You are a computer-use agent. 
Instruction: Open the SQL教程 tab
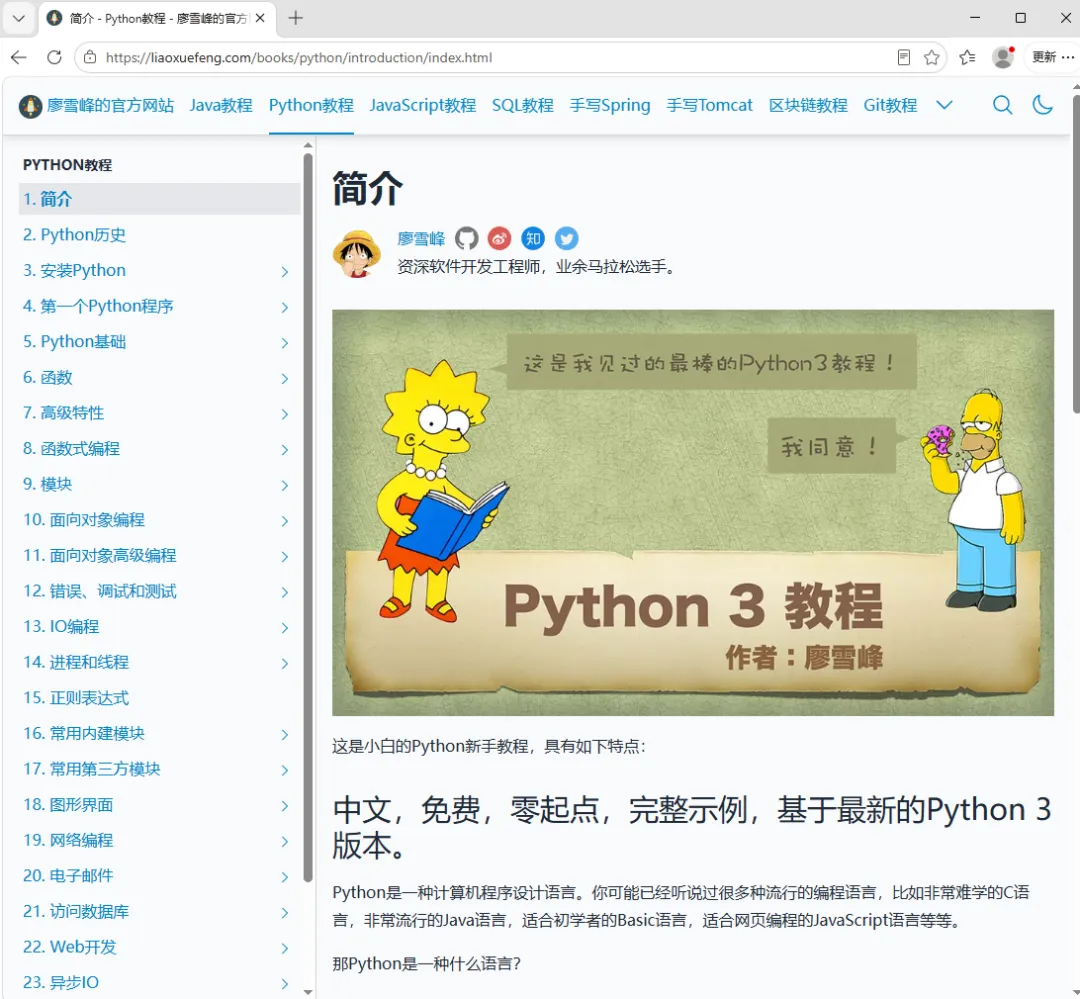click(523, 105)
